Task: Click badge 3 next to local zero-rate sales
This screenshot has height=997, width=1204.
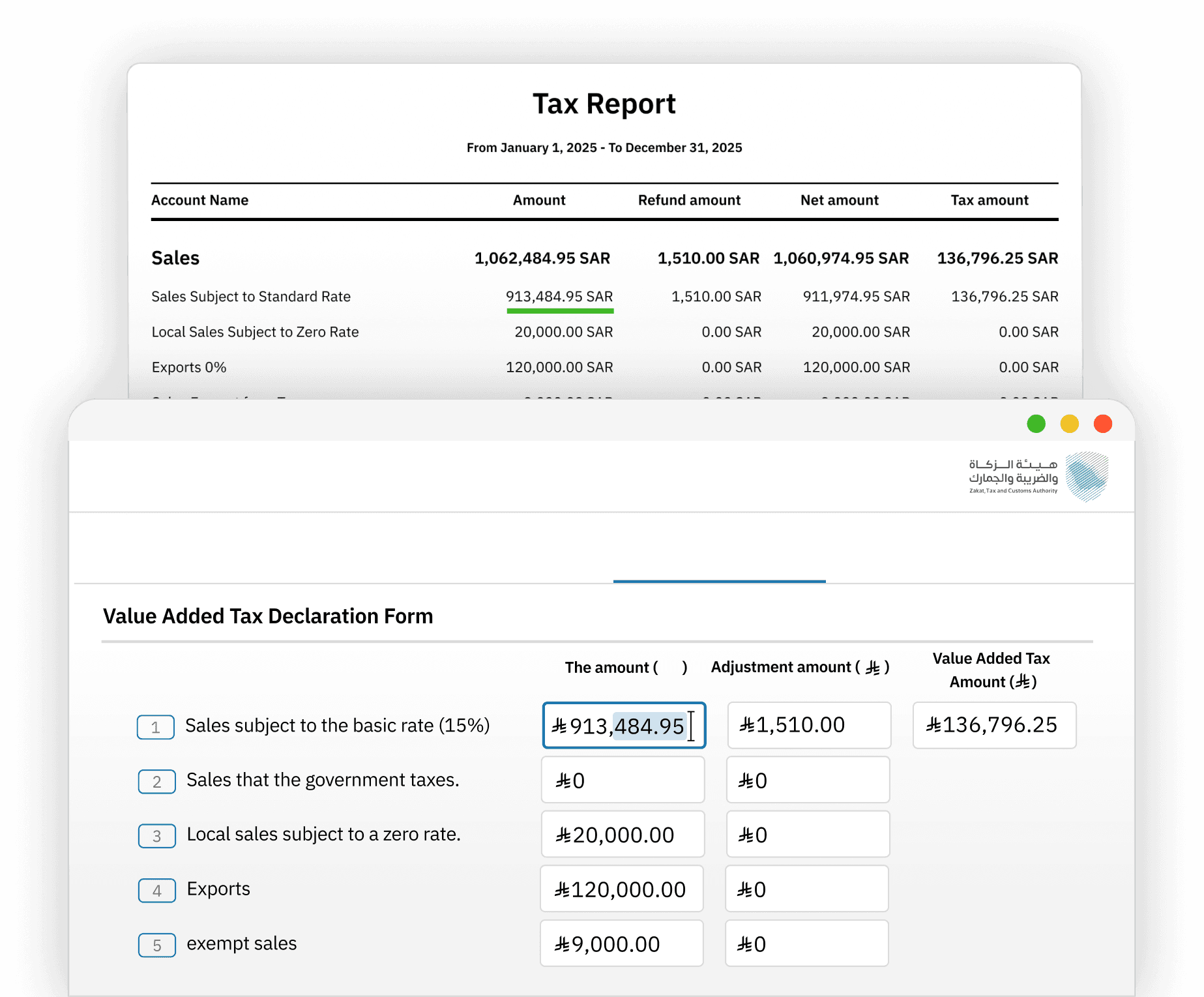Action: point(156,835)
